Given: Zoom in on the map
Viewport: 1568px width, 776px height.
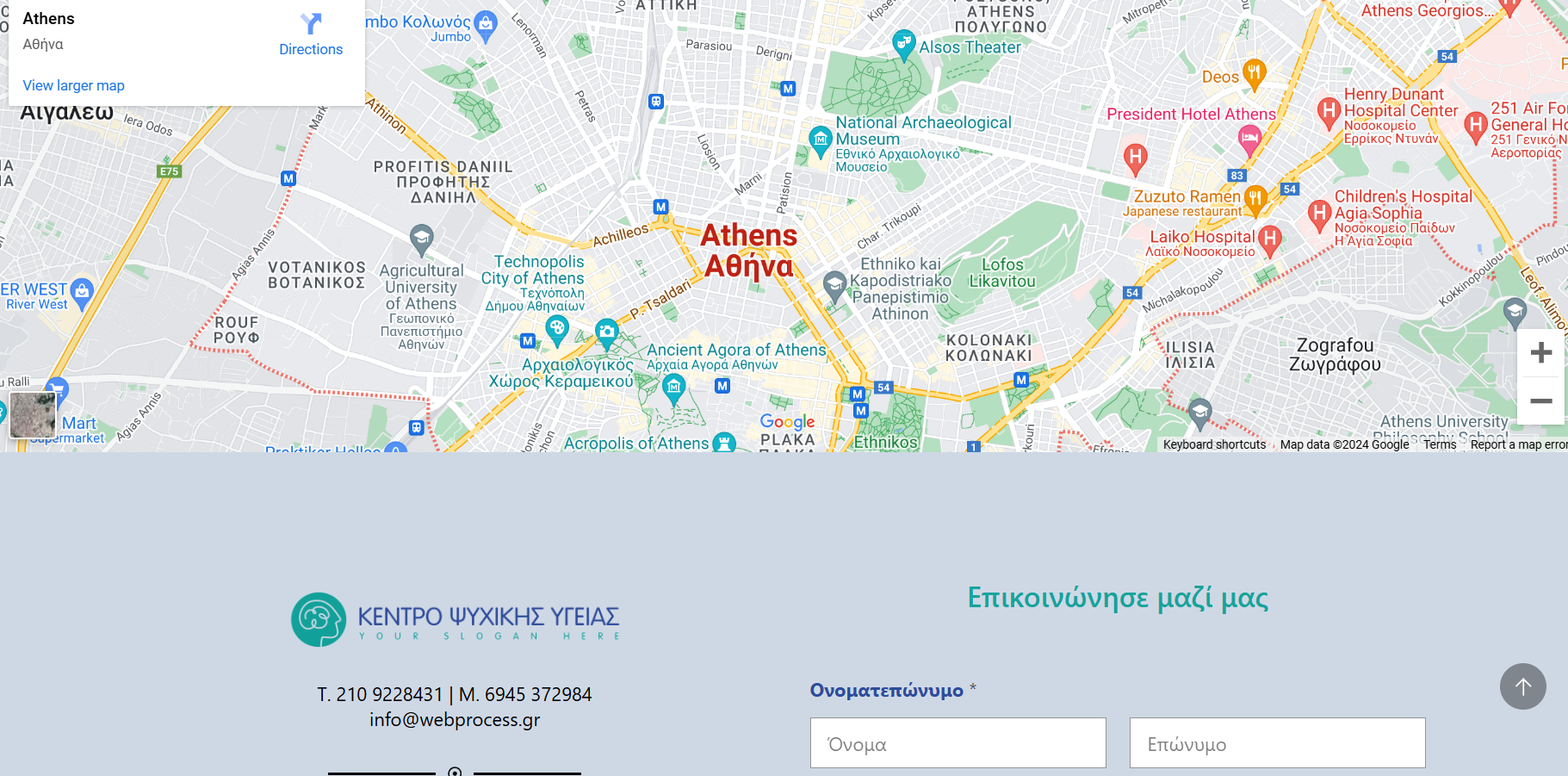Looking at the screenshot, I should 1540,353.
